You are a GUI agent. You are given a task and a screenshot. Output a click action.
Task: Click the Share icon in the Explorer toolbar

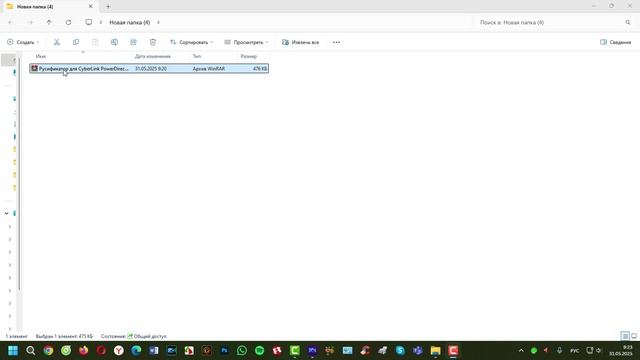click(x=133, y=42)
